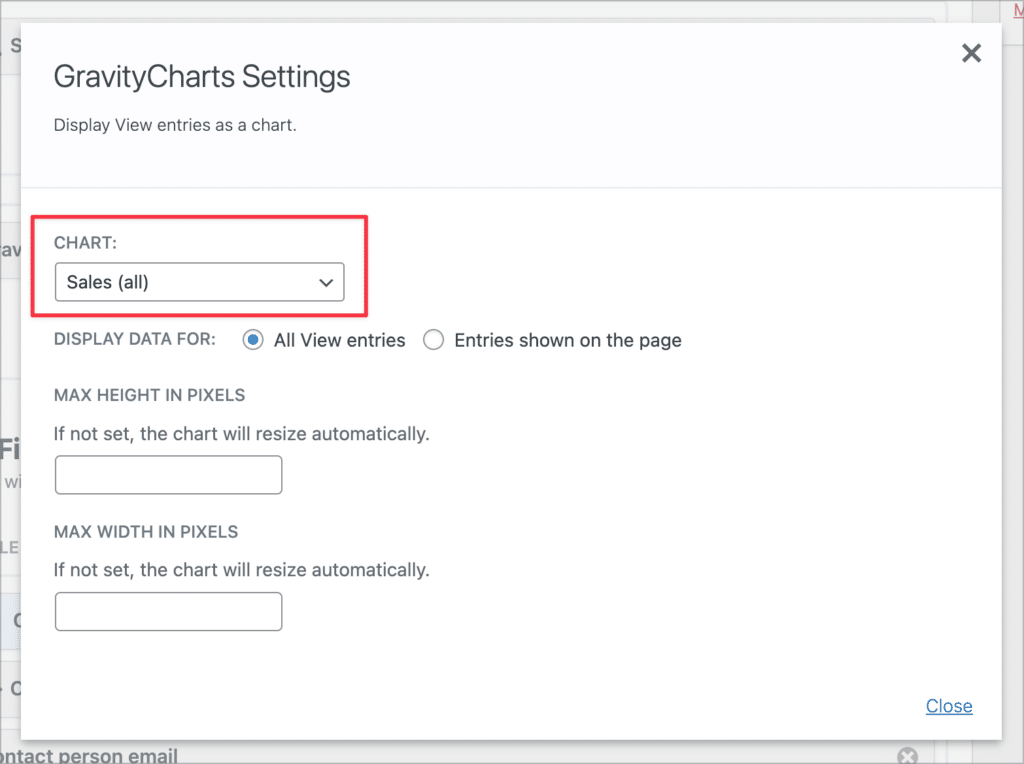Click the MAX WIDTH IN PIXELS label
This screenshot has width=1024, height=764.
(146, 532)
